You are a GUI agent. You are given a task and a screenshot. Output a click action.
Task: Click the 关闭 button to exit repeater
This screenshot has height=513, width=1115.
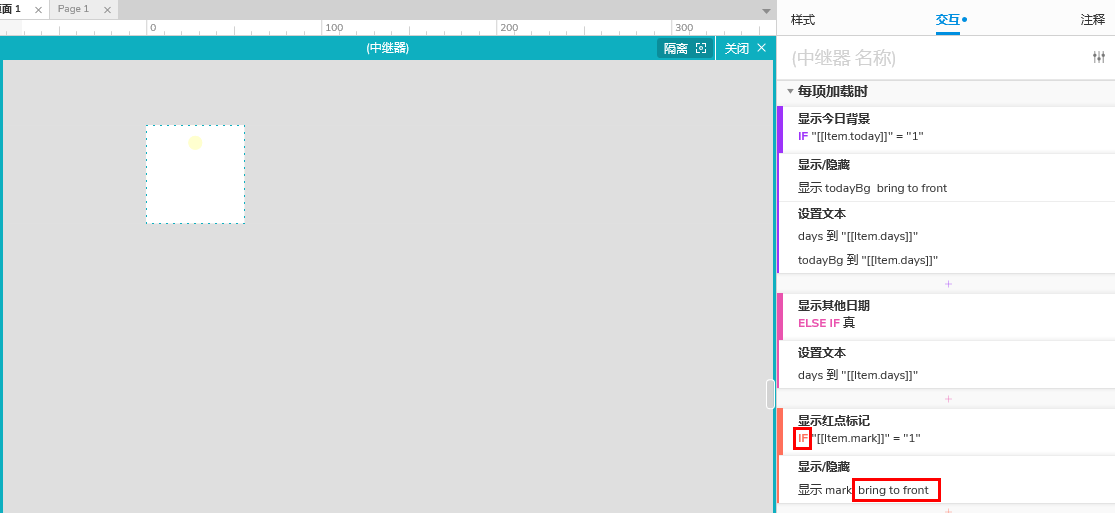coord(745,48)
